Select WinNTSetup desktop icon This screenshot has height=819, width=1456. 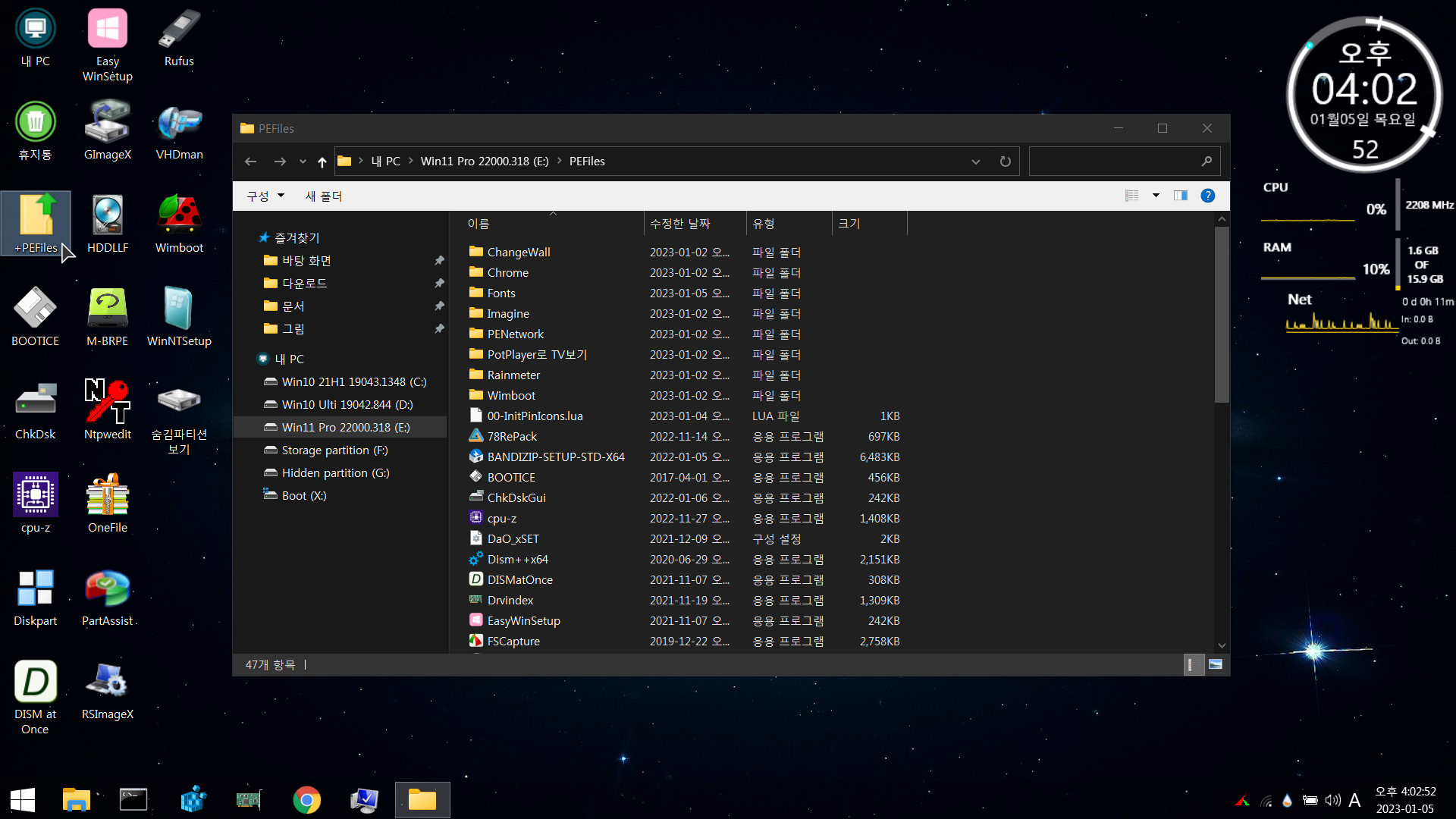(179, 318)
